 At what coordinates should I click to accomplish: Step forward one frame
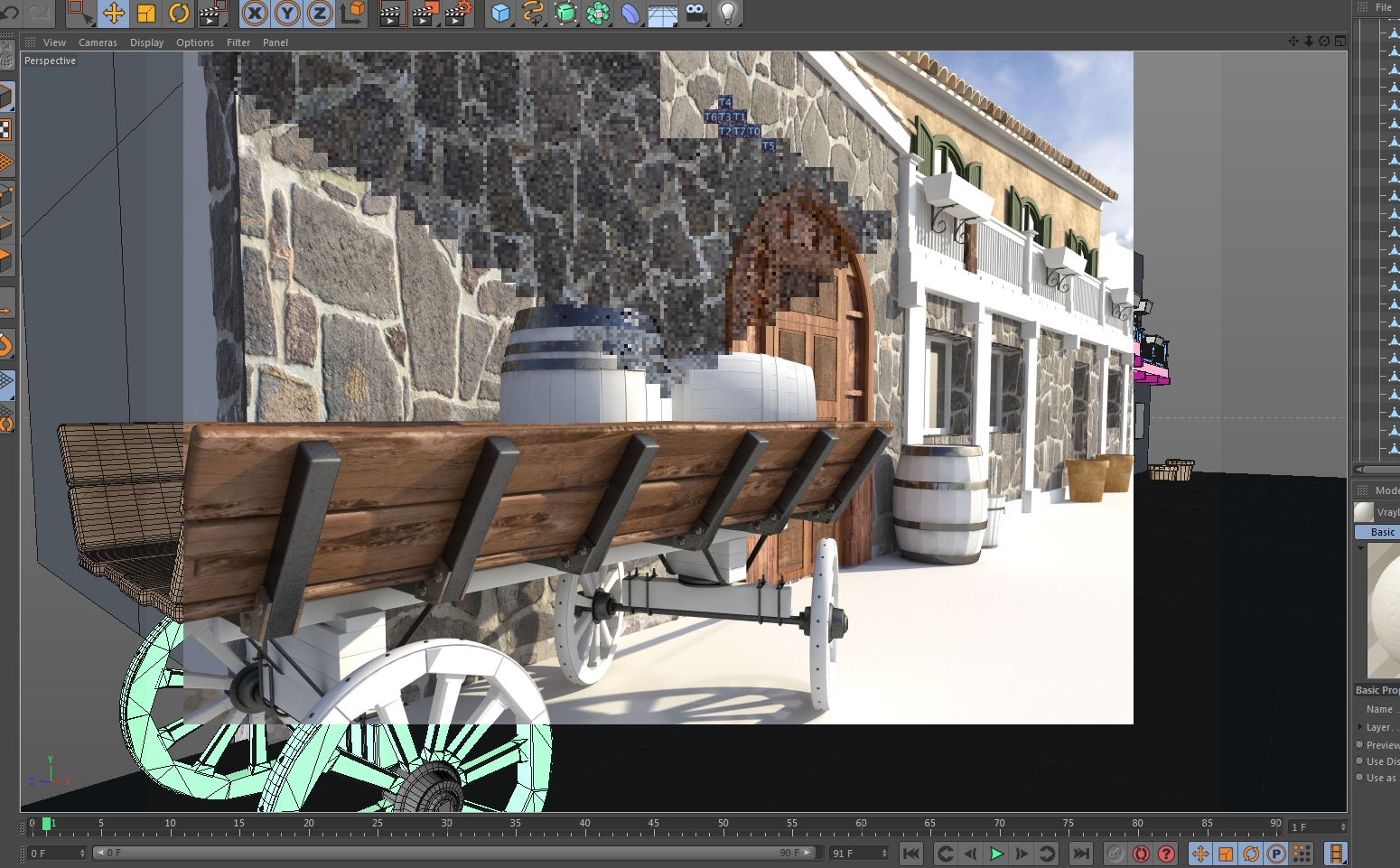(1022, 854)
